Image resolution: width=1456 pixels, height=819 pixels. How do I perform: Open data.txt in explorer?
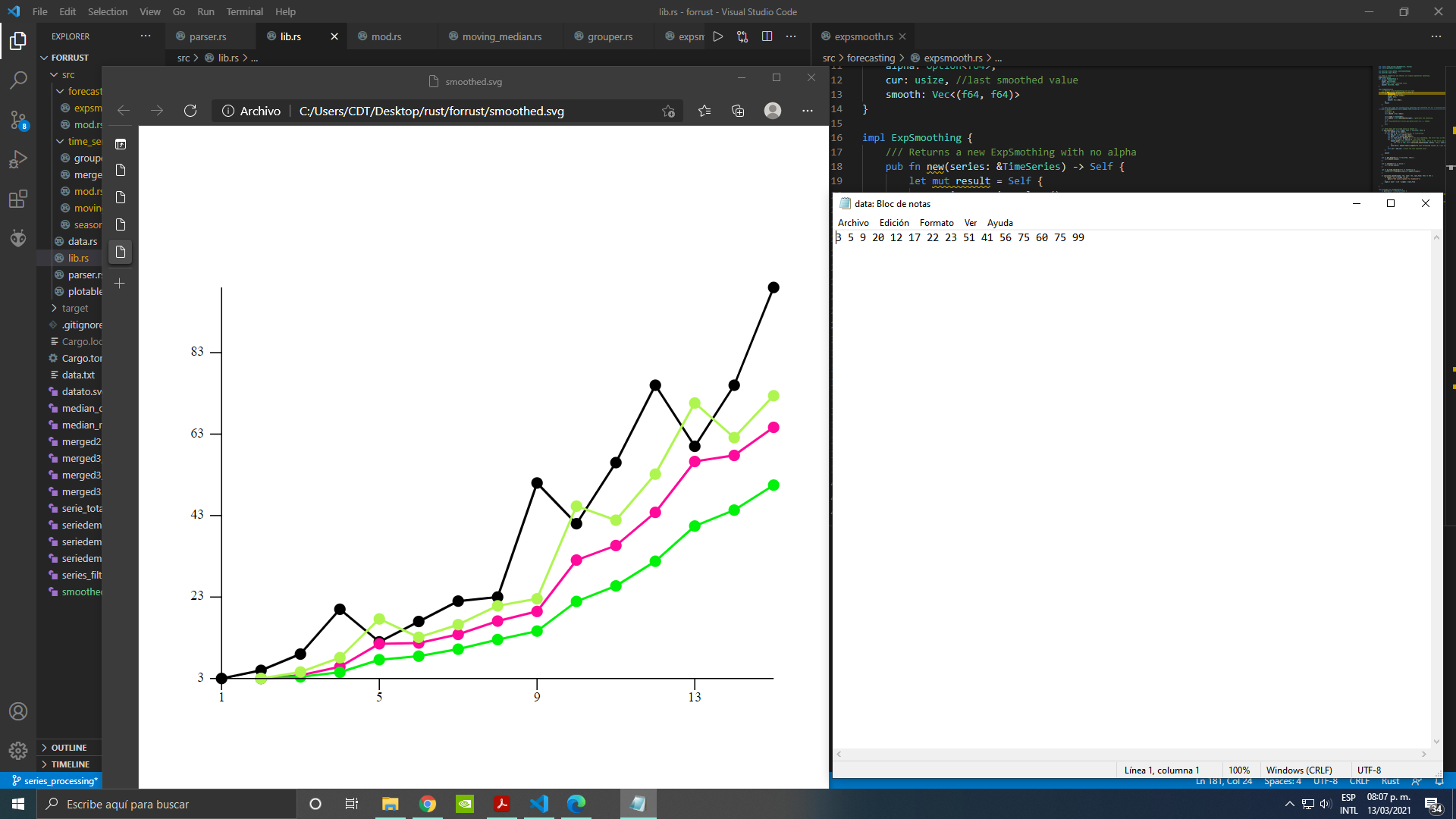[x=78, y=375]
